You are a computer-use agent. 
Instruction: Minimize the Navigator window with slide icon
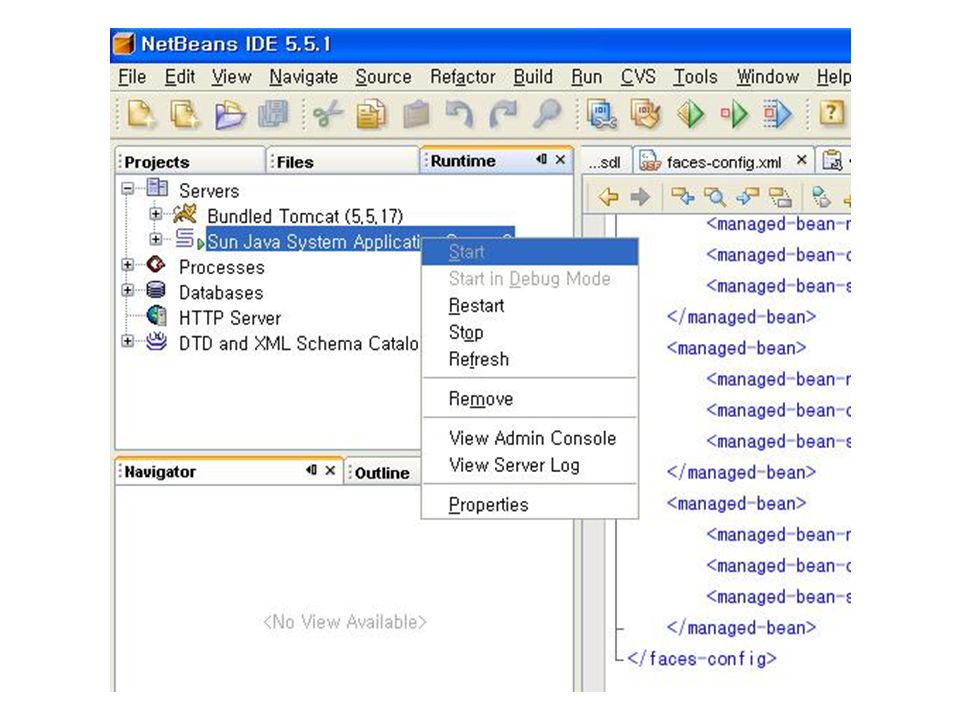tap(312, 470)
